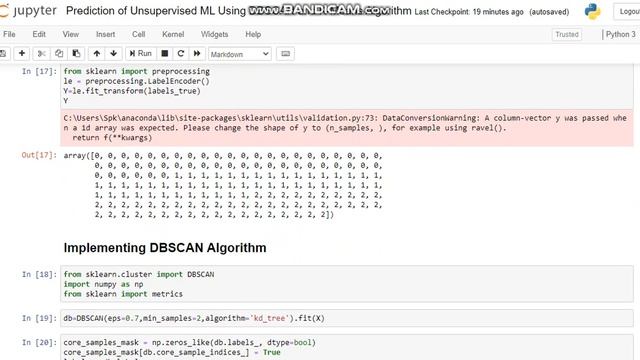This screenshot has height=360, width=640.
Task: Copy selected cells icon
Action: [59, 53]
